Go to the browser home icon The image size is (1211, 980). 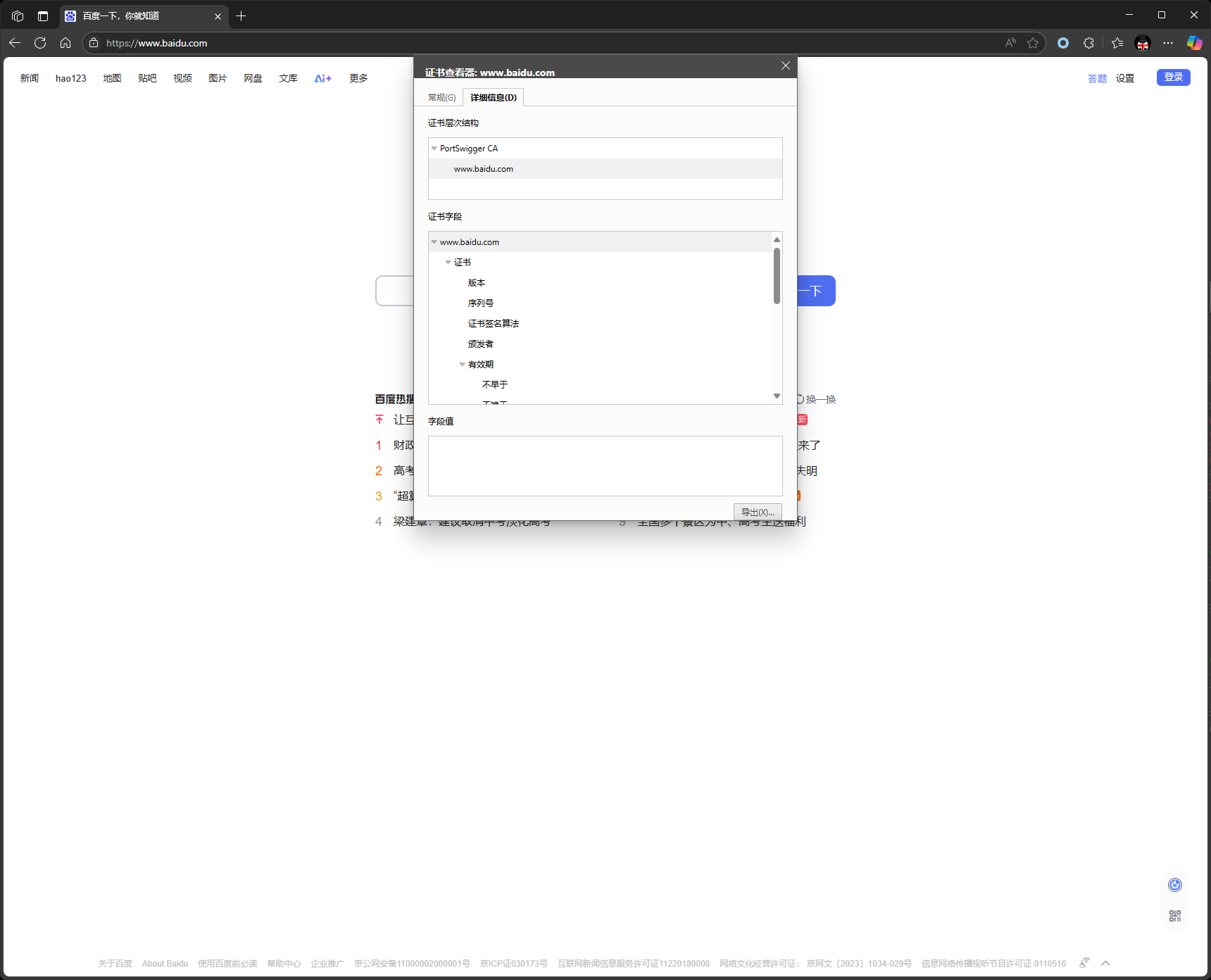[65, 43]
